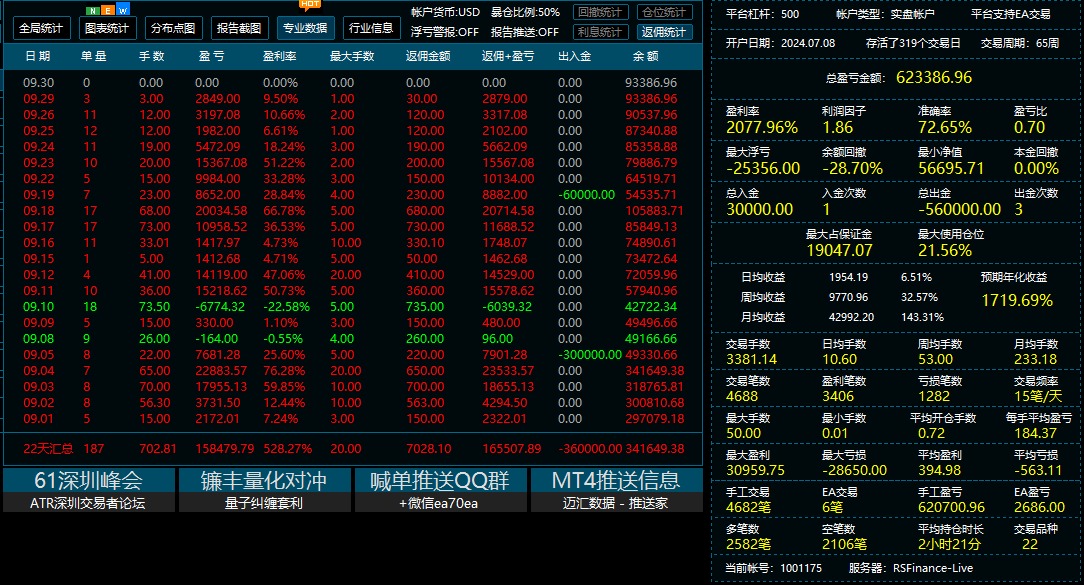Open the 分布点图 view
This screenshot has height=585, width=1084.
(x=173, y=28)
